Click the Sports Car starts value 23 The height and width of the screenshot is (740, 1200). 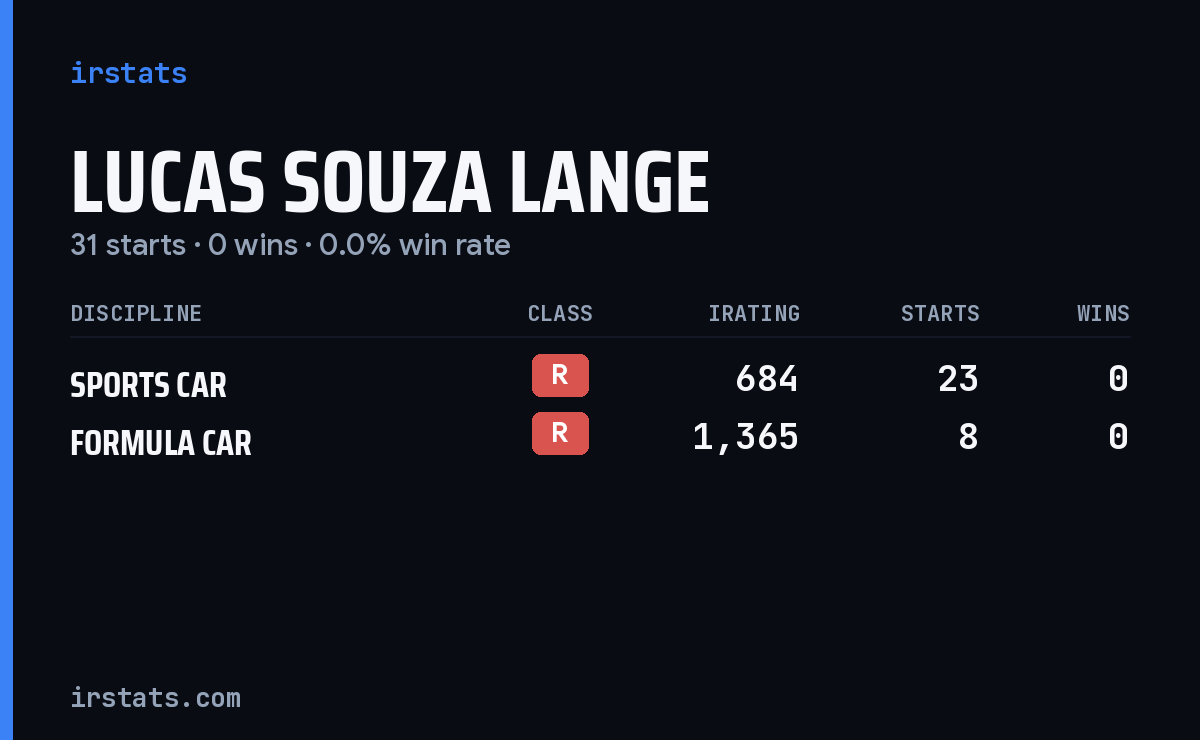click(x=958, y=379)
